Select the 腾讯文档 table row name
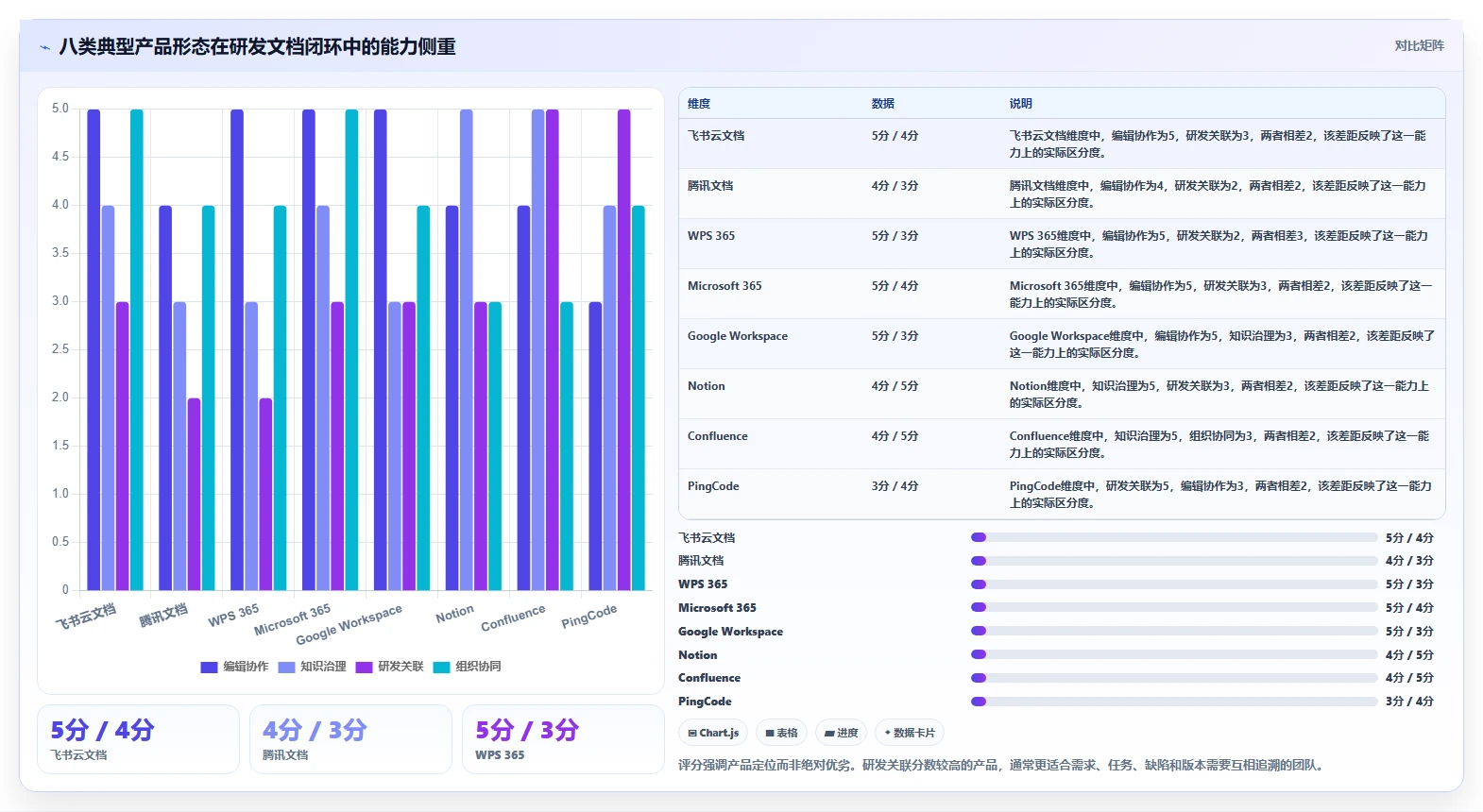Image resolution: width=1483 pixels, height=812 pixels. (710, 186)
